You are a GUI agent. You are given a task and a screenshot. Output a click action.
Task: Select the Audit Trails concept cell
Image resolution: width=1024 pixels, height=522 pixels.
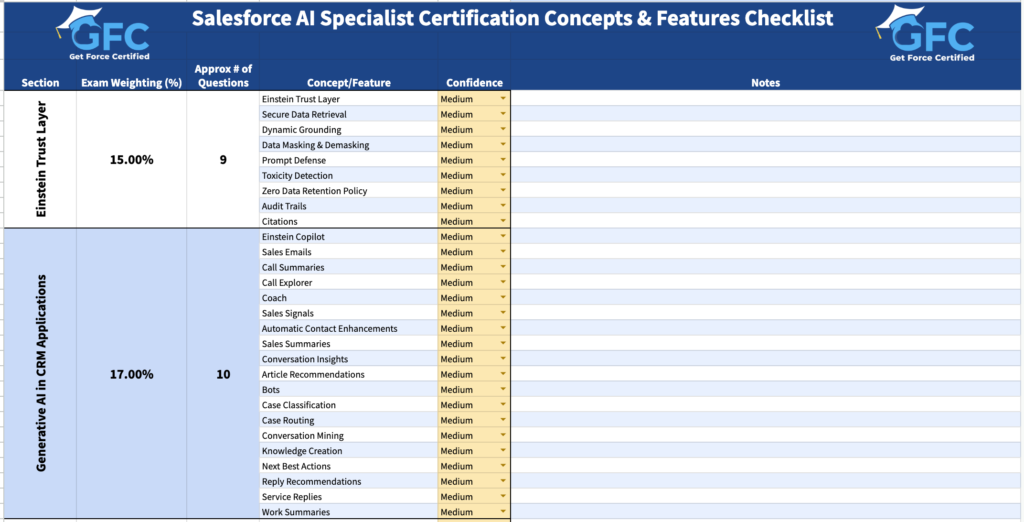[x=349, y=206]
